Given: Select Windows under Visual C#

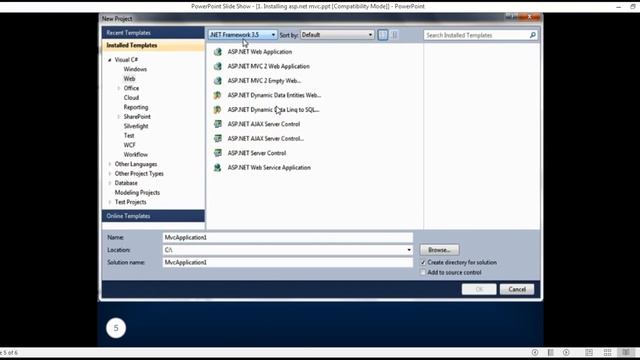Looking at the screenshot, I should click(x=135, y=69).
